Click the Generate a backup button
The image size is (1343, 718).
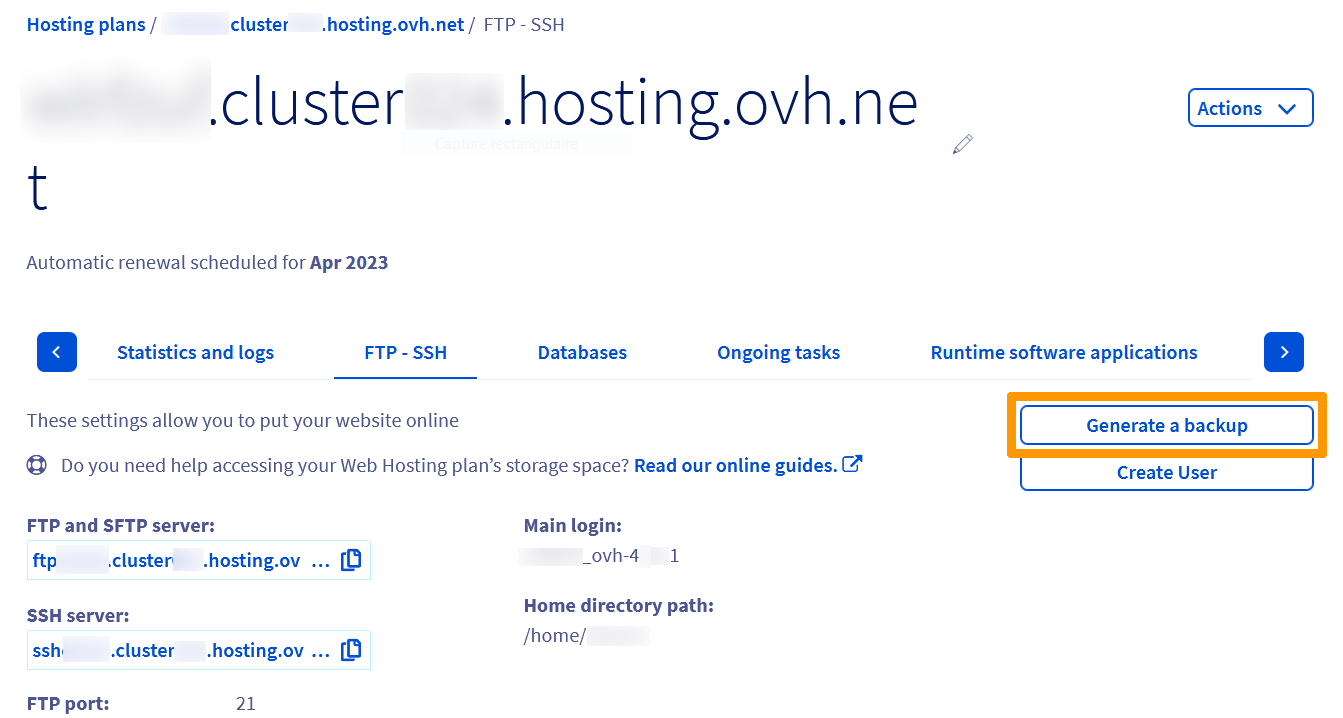tap(1166, 425)
